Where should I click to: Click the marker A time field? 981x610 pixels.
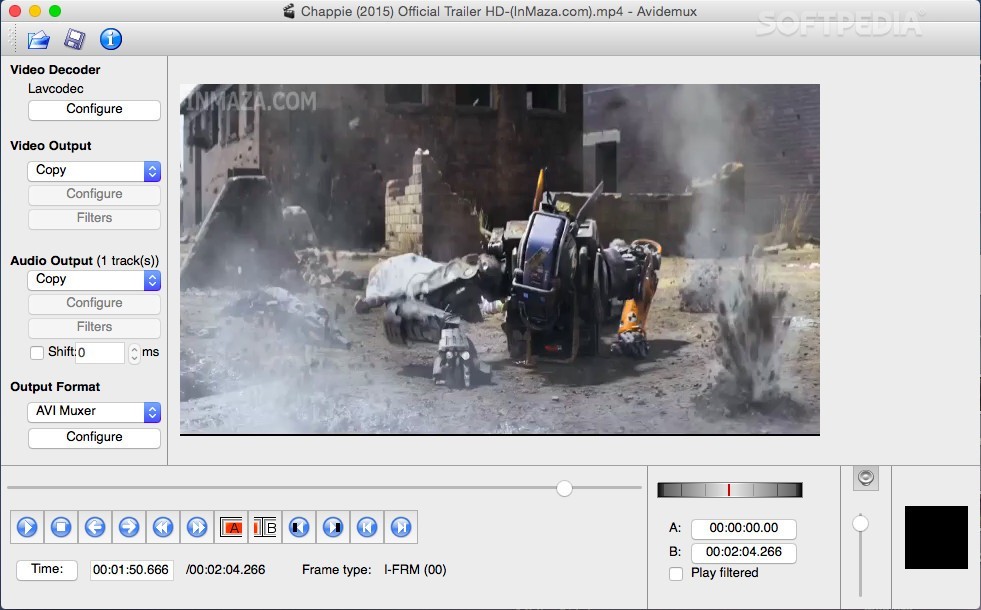pos(743,529)
